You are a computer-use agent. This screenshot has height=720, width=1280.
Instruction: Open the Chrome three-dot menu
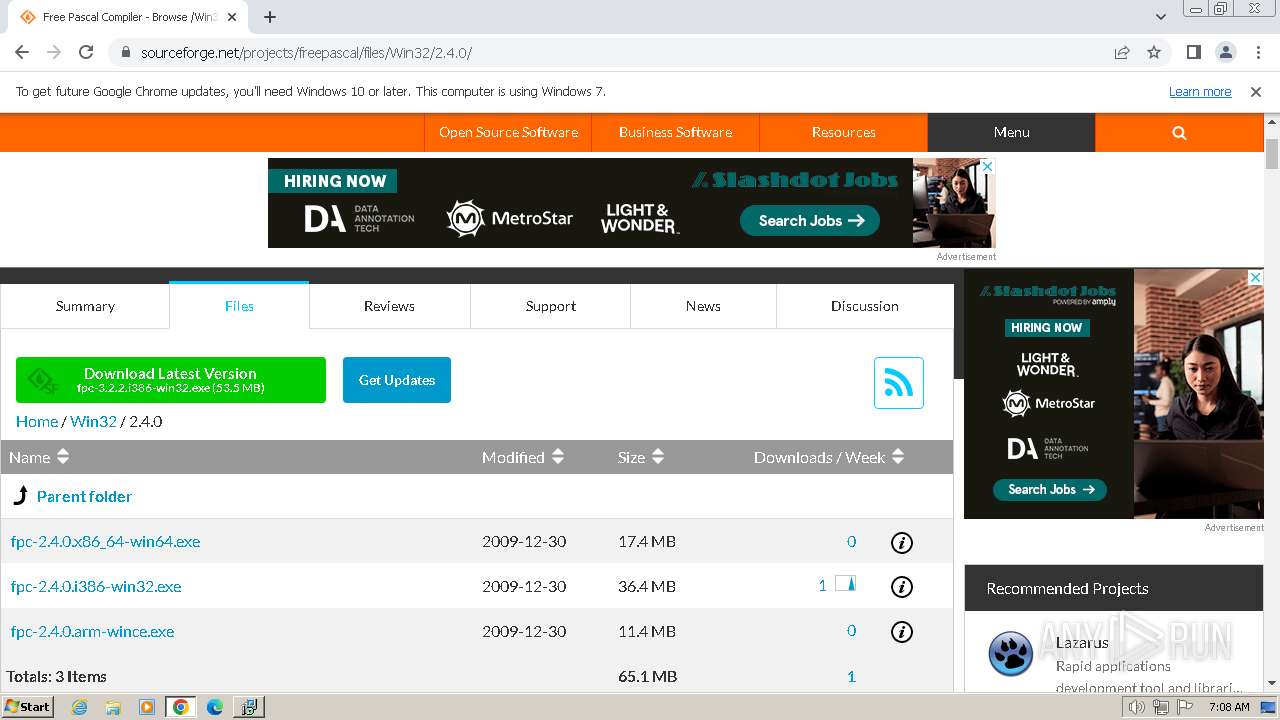click(x=1258, y=52)
